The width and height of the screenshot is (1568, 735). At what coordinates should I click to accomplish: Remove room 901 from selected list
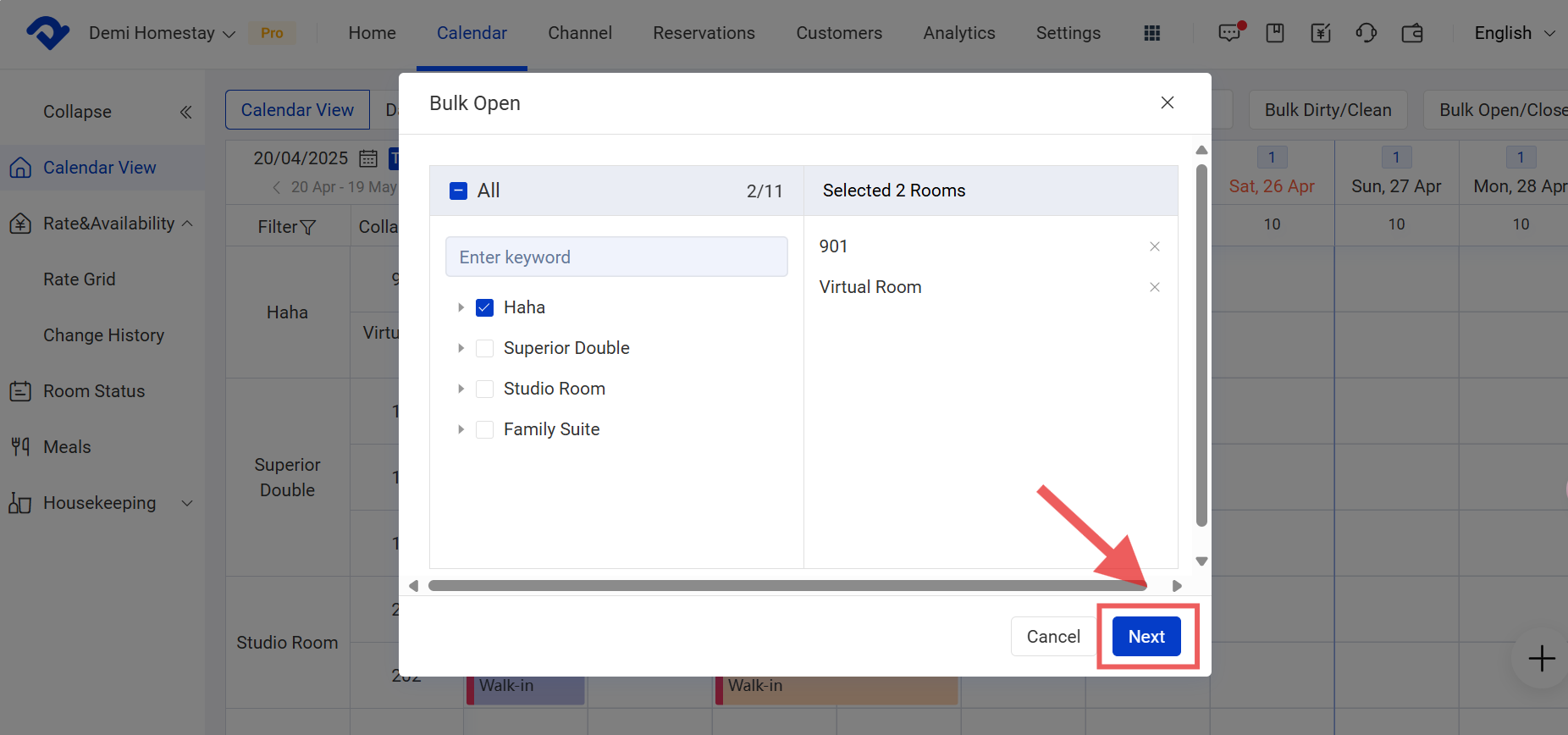tap(1154, 246)
